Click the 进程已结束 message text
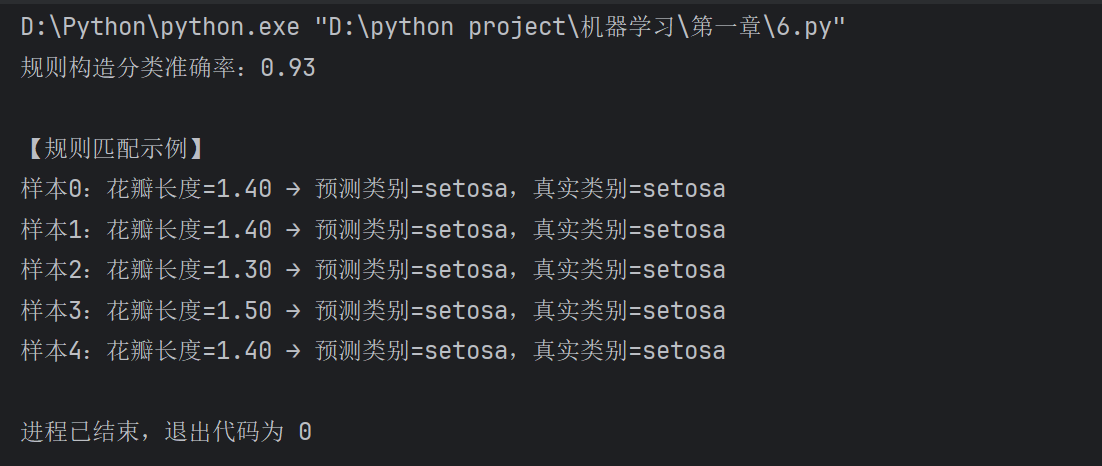 point(85,432)
